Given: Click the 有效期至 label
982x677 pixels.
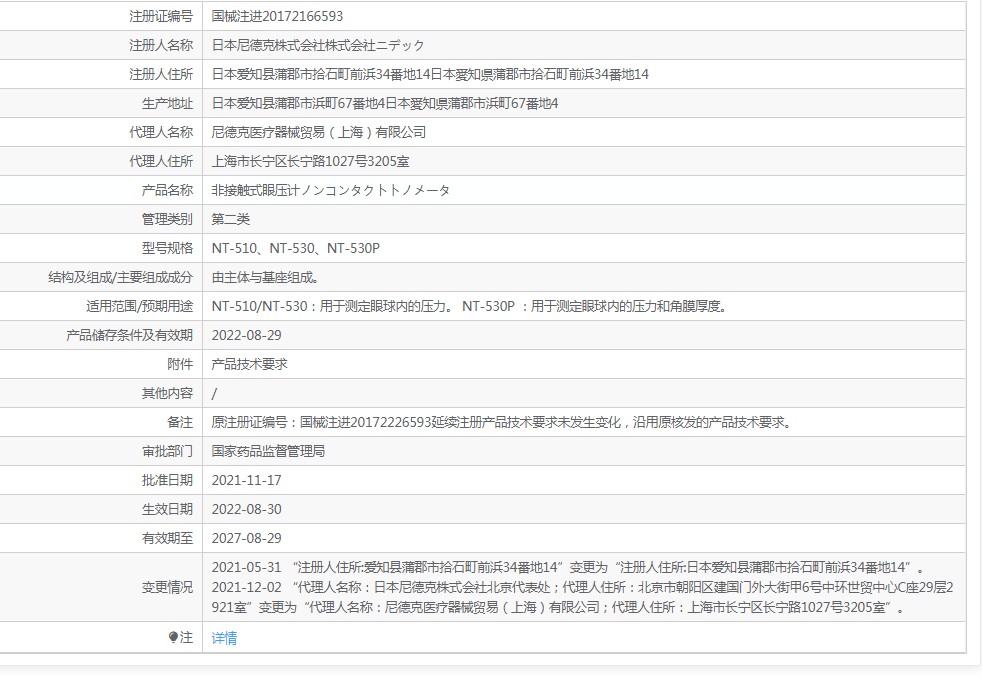Looking at the screenshot, I should click(167, 539).
